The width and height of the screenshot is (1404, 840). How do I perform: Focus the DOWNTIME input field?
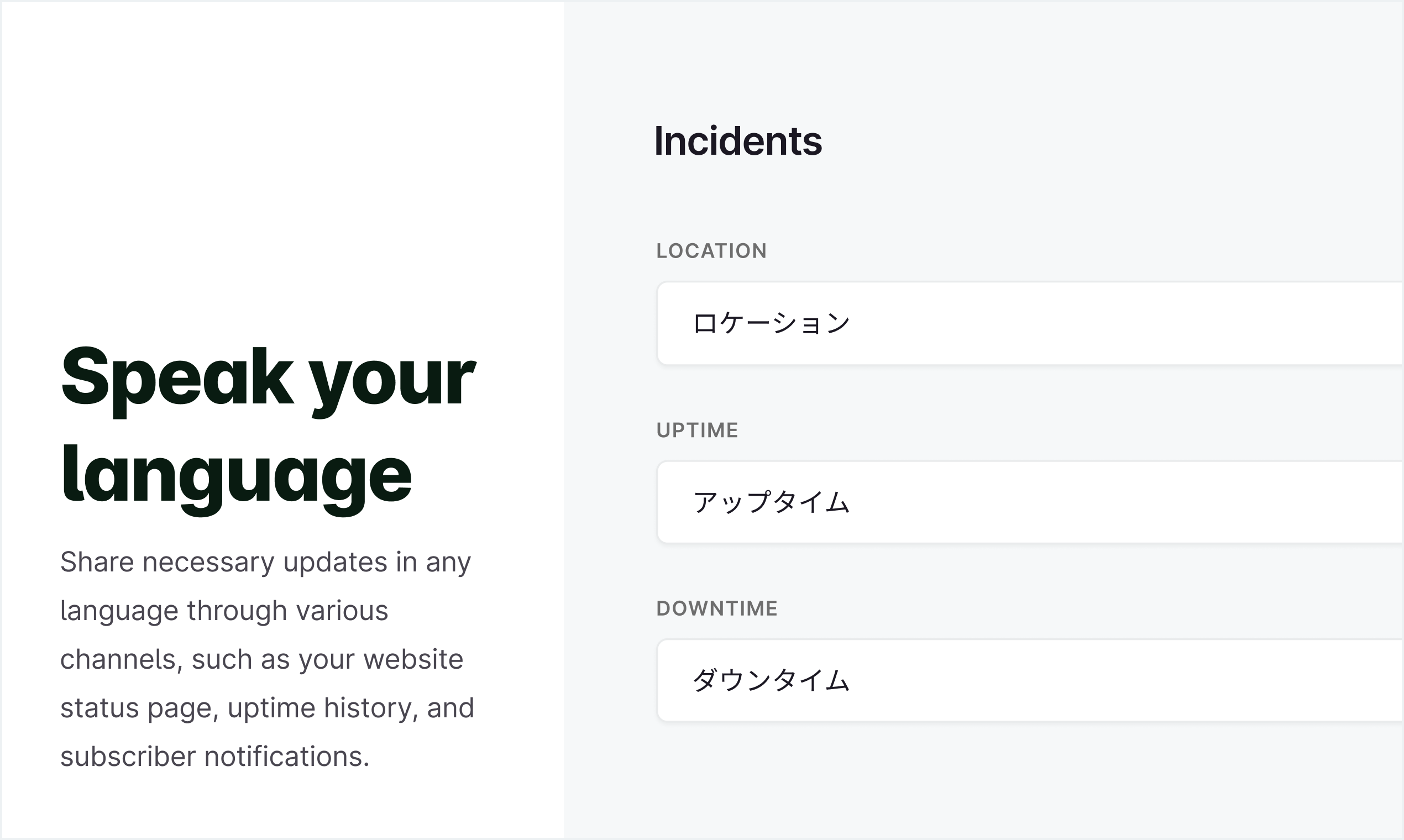(1030, 680)
